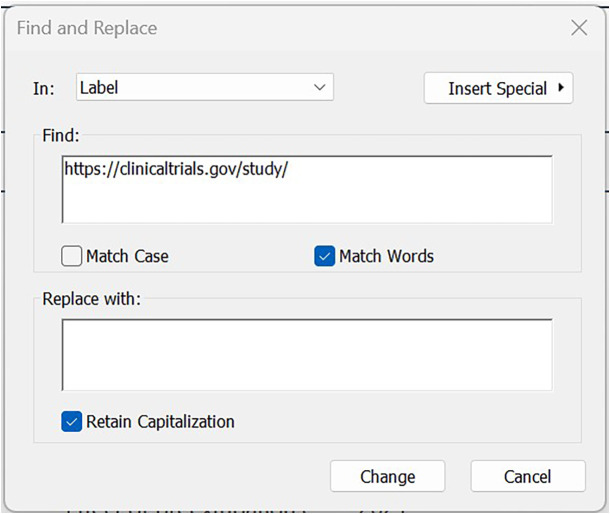
Task: Enable the Match Case checkbox
Action: [72, 256]
